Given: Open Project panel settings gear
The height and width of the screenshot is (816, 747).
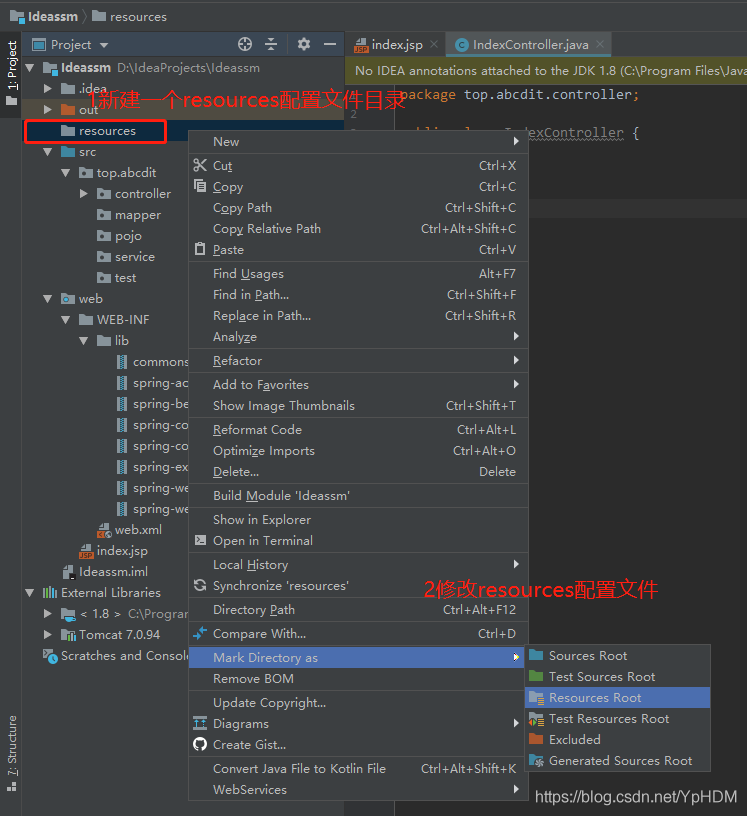Looking at the screenshot, I should [x=303, y=44].
